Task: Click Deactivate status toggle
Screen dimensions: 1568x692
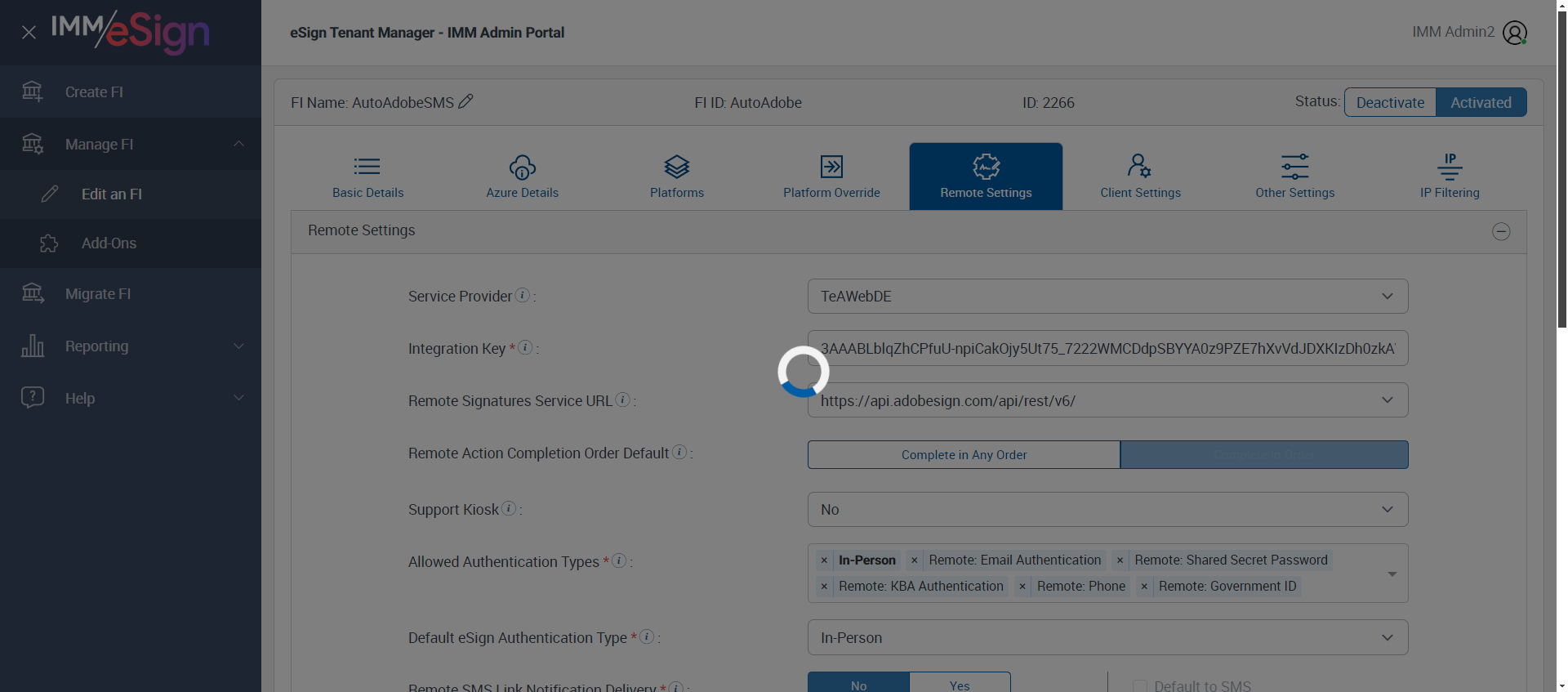Action: pos(1390,102)
